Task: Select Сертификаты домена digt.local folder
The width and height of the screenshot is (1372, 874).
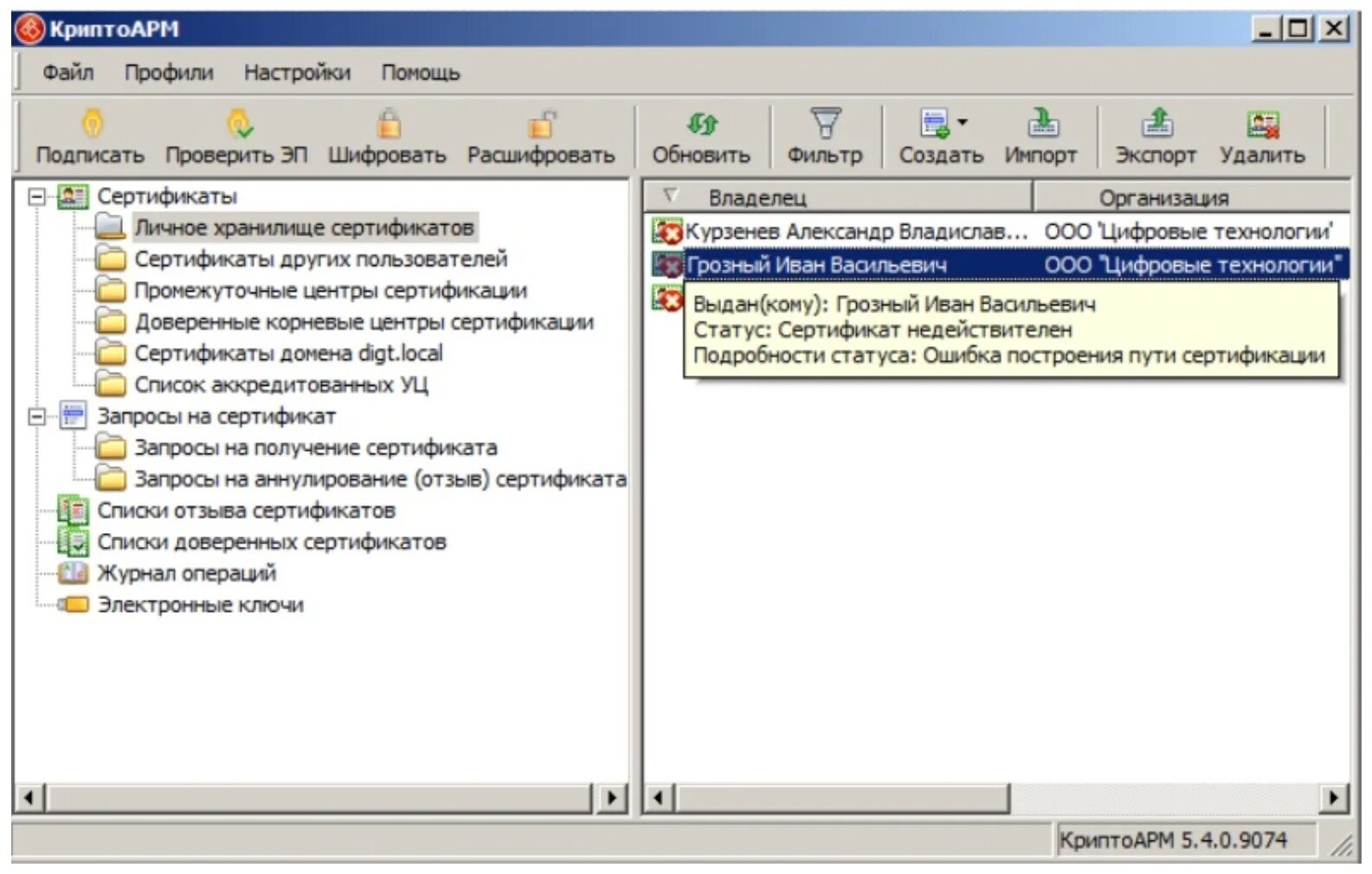Action: click(288, 353)
